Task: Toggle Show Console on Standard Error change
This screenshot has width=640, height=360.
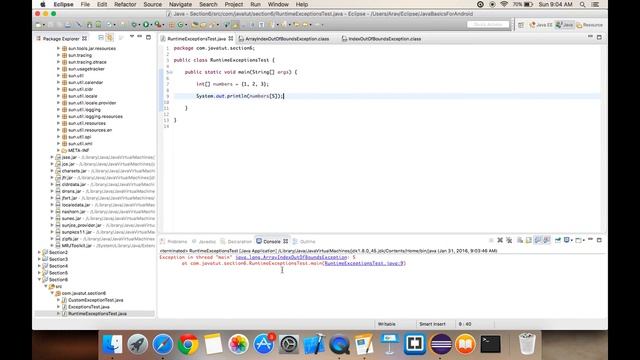Action: click(x=547, y=240)
